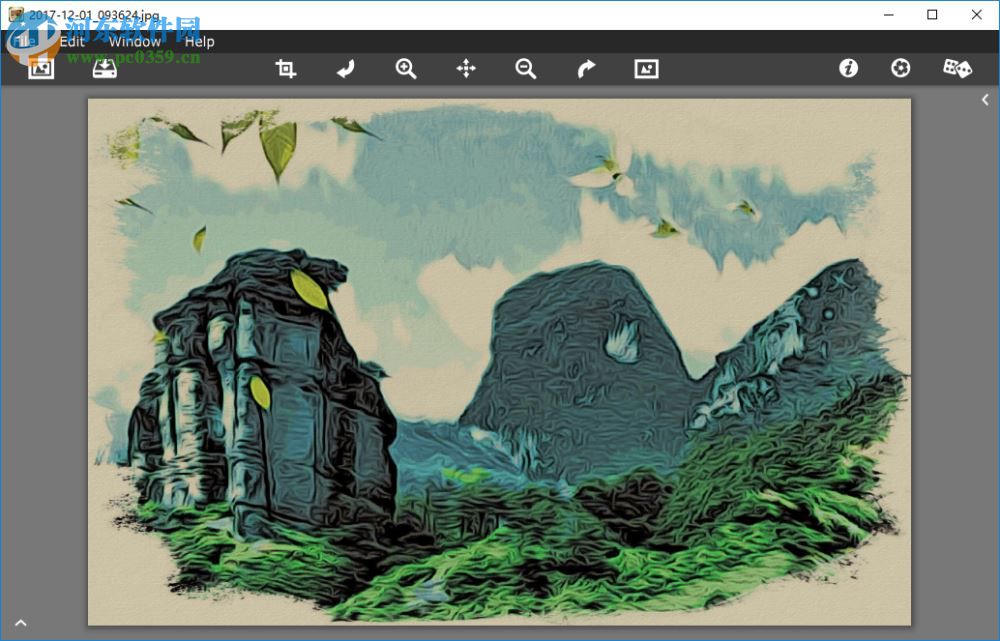
Task: Click the Zoom Out magnifier icon
Action: tap(525, 68)
